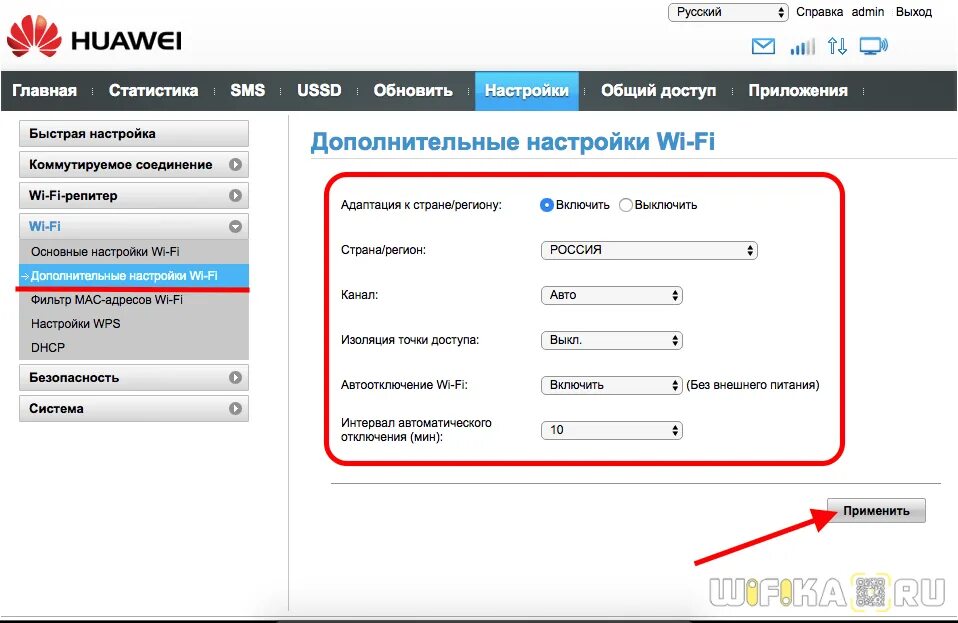Open the Справка help link
958x623 pixels.
(820, 12)
